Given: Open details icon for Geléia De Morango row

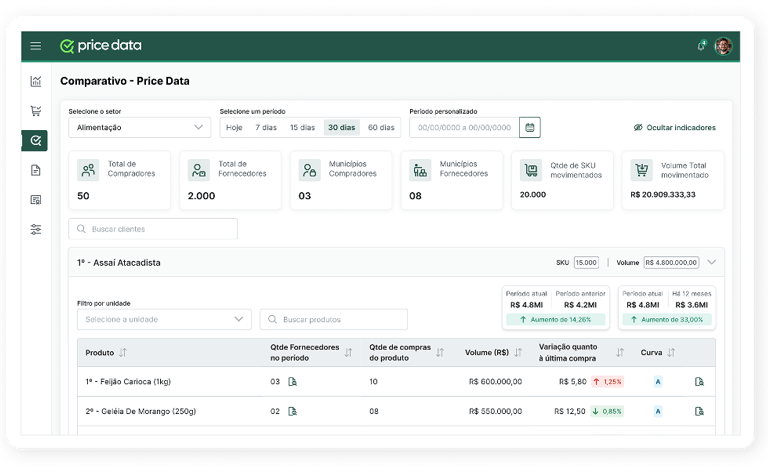Looking at the screenshot, I should [x=699, y=411].
